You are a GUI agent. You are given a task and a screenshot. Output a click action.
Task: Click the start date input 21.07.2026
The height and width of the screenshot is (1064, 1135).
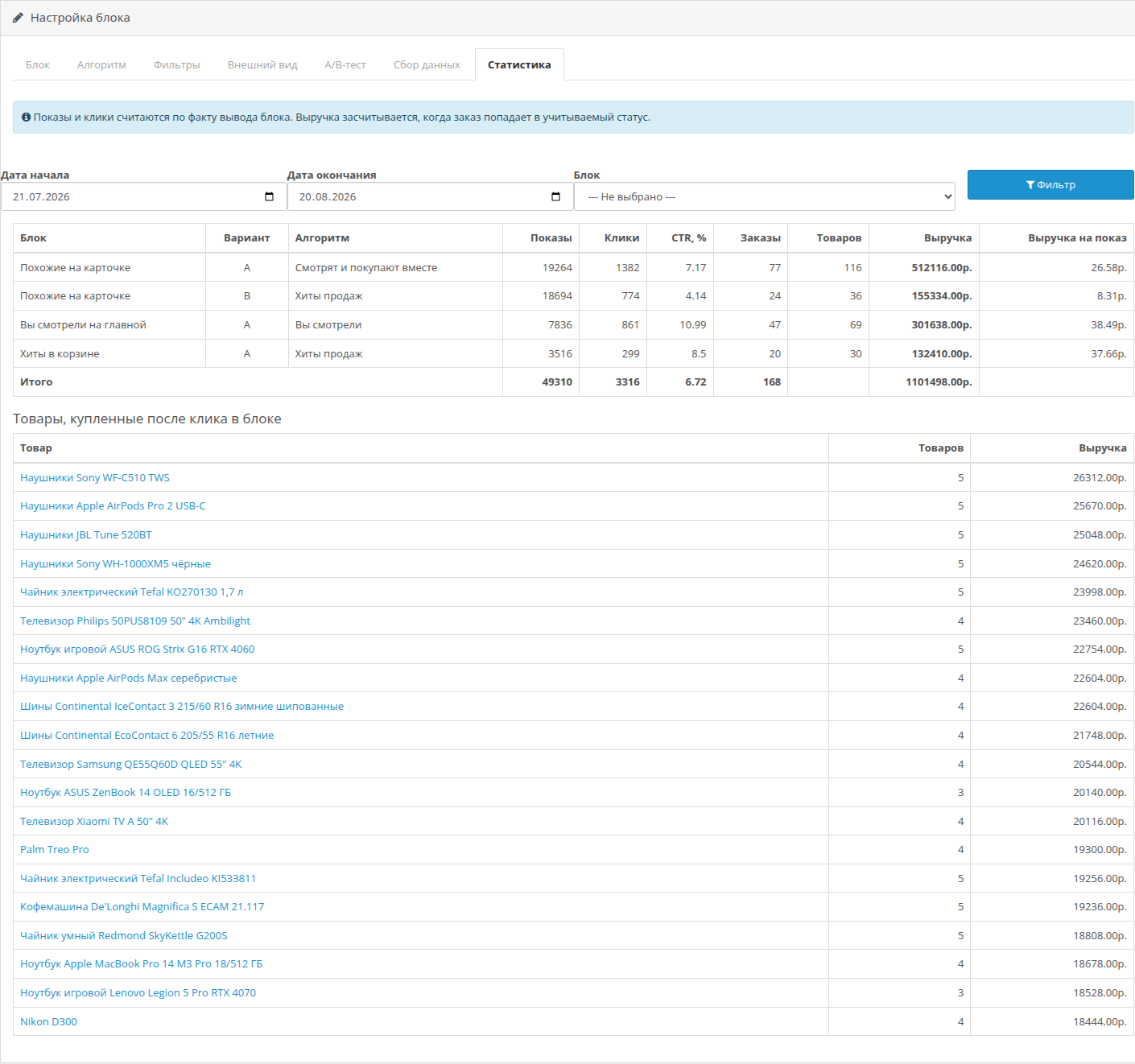[x=143, y=196]
